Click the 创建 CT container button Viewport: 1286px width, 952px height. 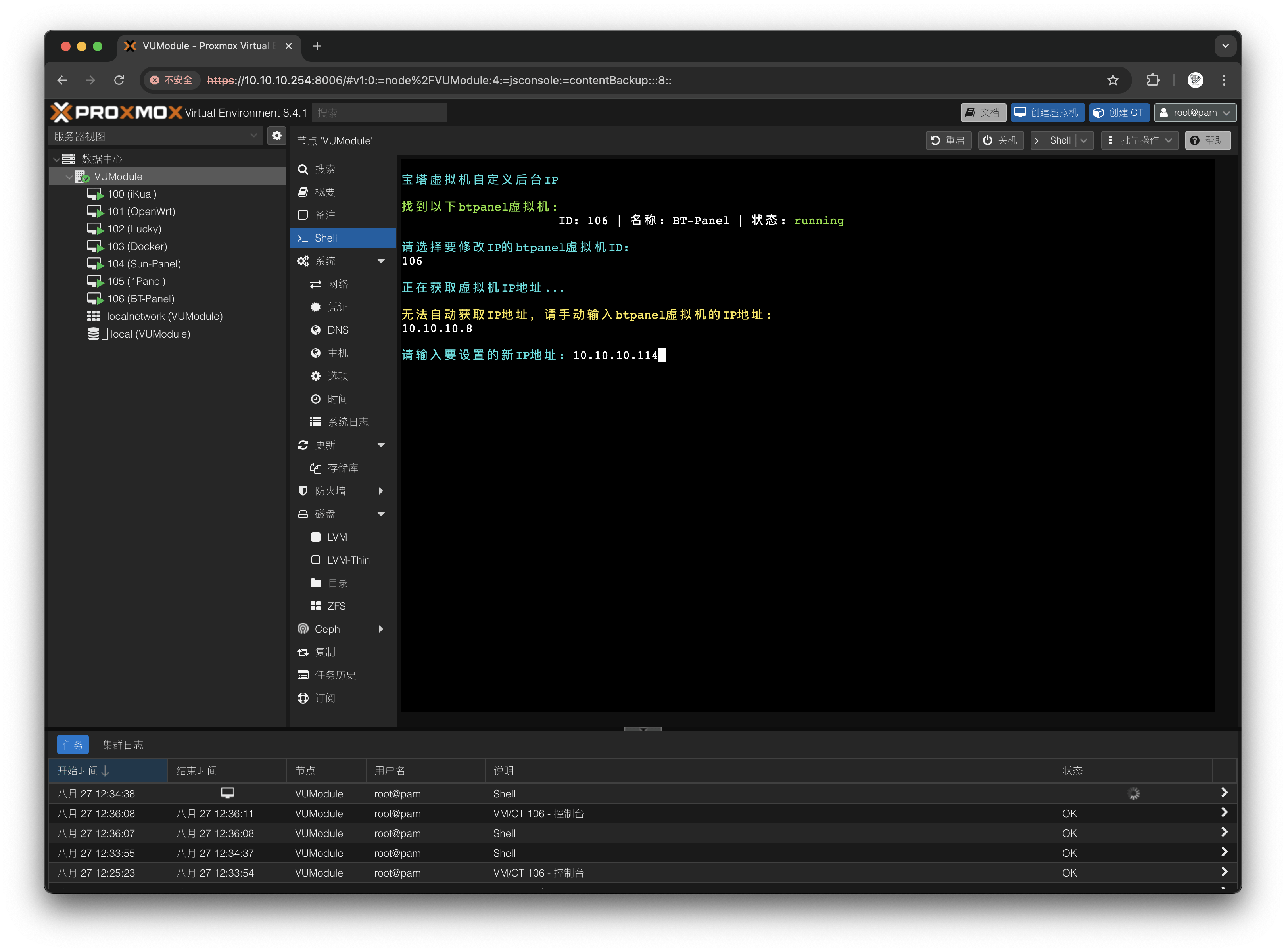[x=1118, y=113]
